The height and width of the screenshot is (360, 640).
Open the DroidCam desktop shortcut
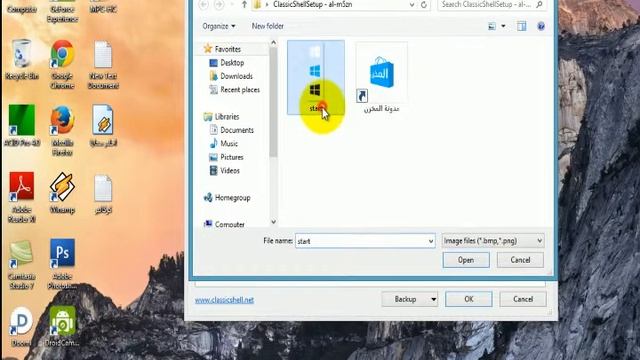pos(62,326)
